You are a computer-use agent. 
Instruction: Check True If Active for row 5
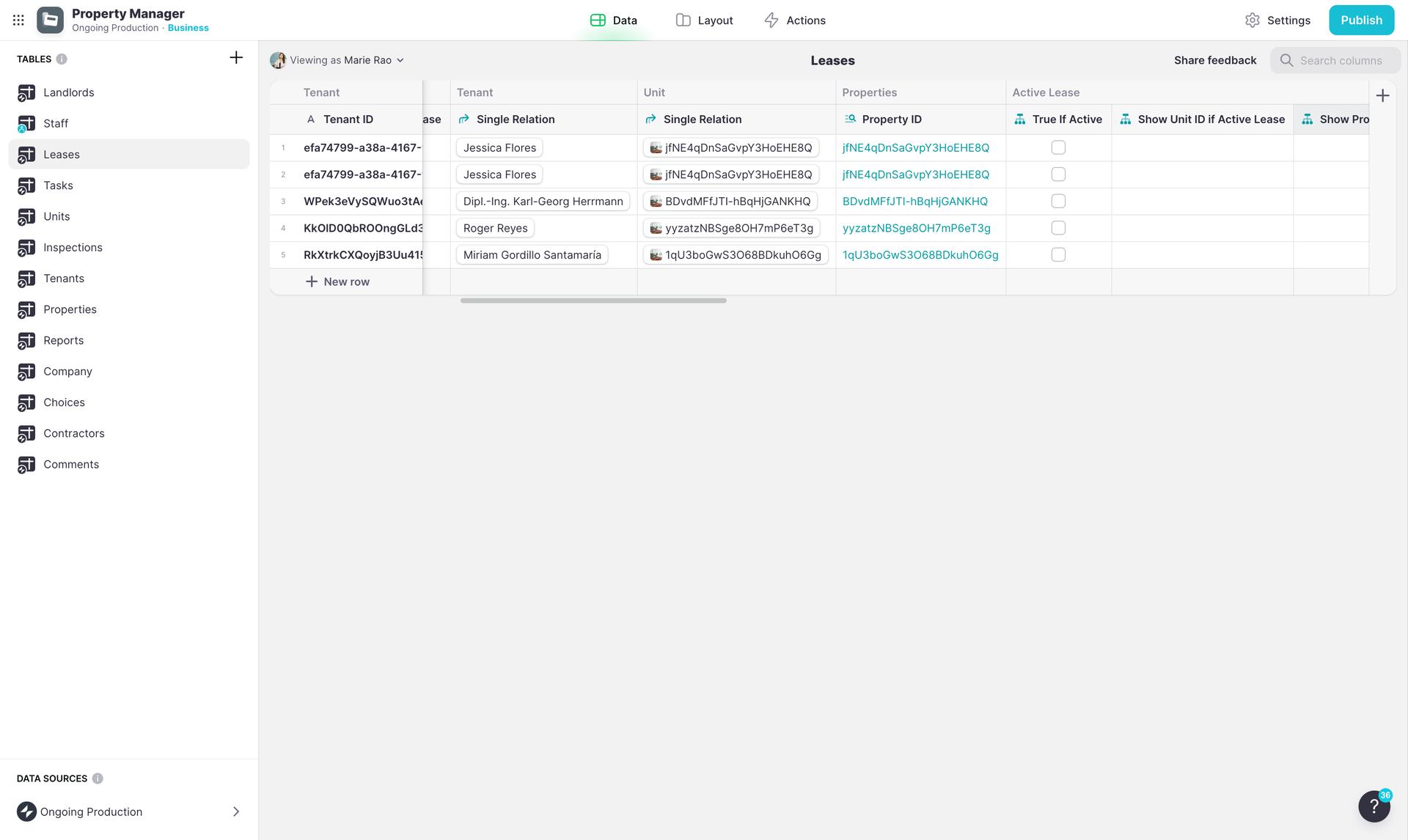tap(1058, 255)
